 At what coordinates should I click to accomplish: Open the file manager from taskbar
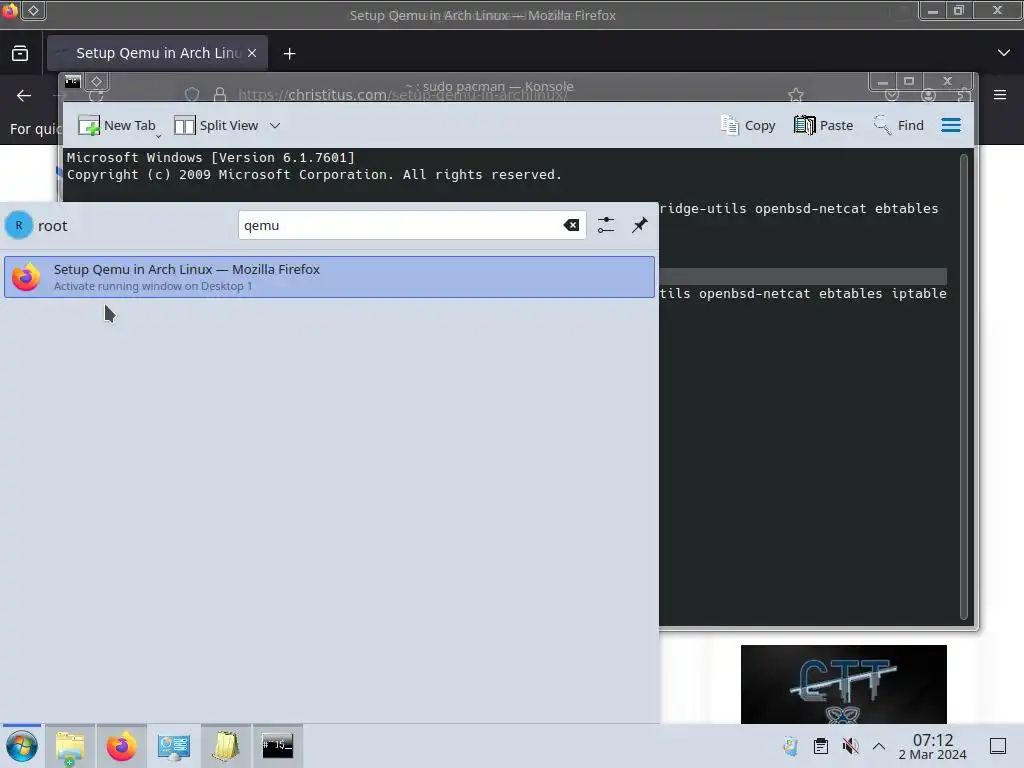(x=70, y=746)
